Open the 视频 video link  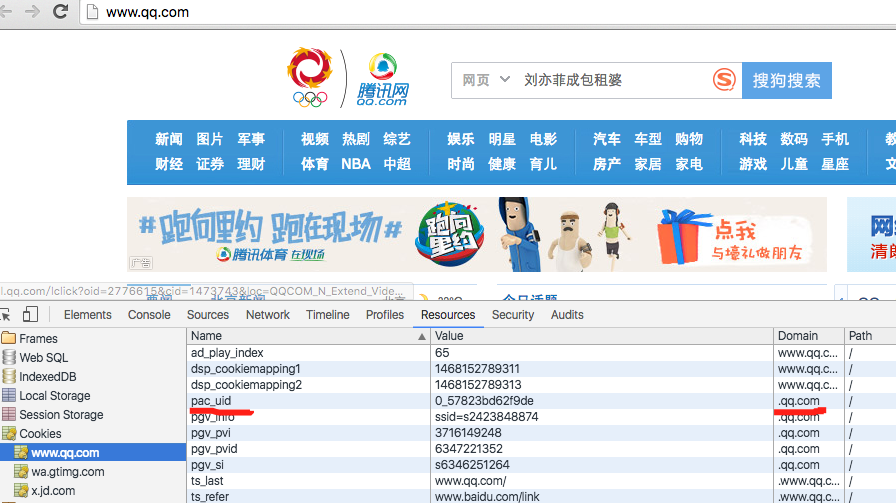tap(315, 139)
